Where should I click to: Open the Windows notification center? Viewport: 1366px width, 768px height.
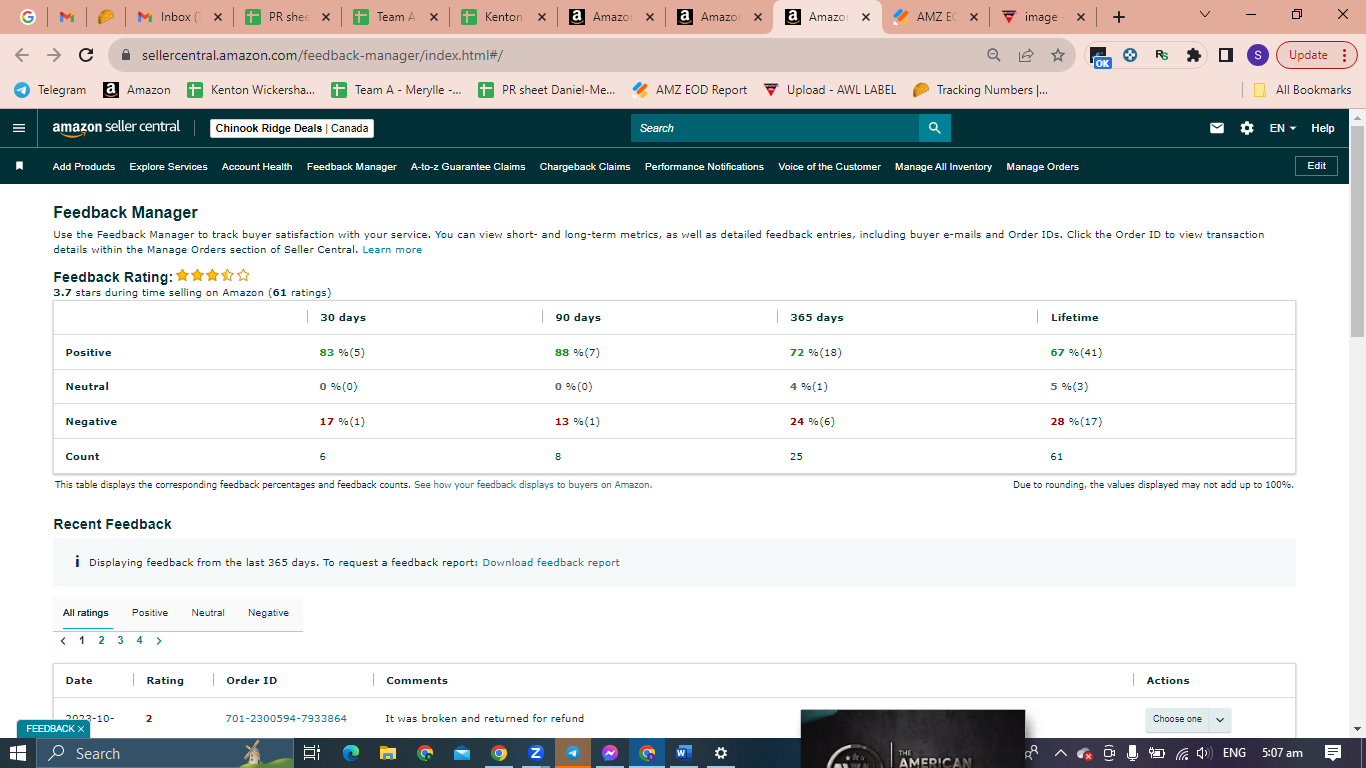point(1333,753)
